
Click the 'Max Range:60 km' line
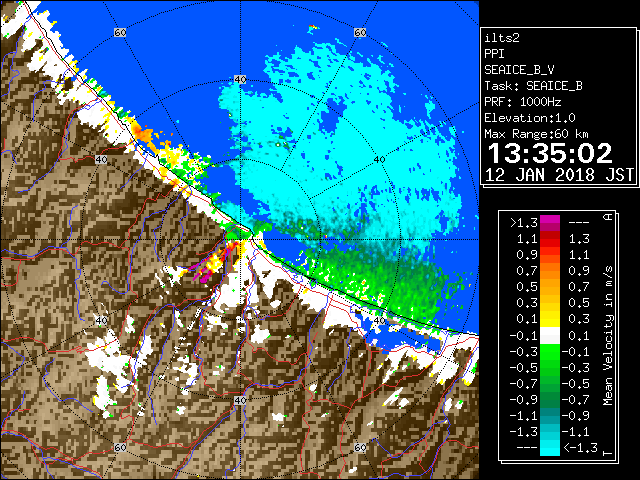coord(536,134)
